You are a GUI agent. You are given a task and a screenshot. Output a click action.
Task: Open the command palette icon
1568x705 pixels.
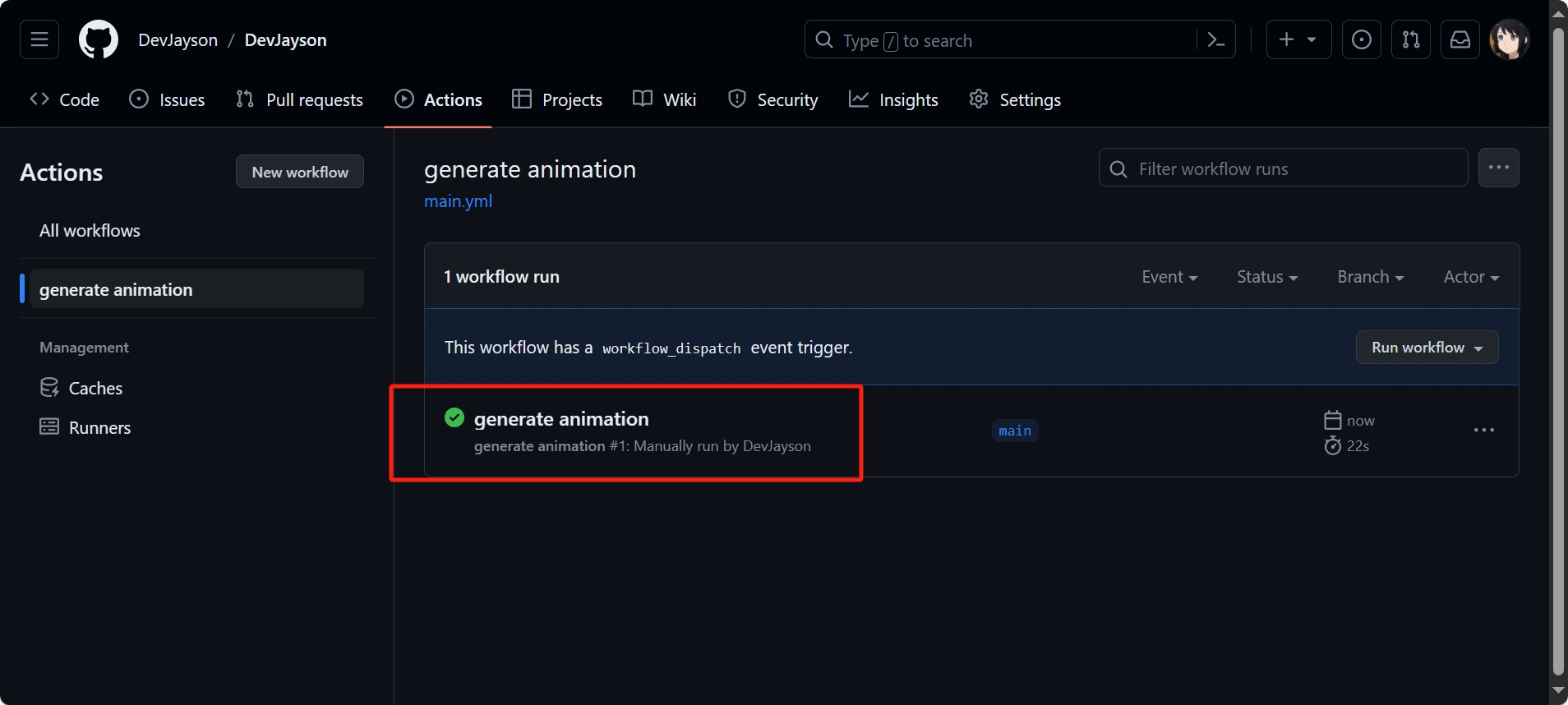pos(1215,39)
